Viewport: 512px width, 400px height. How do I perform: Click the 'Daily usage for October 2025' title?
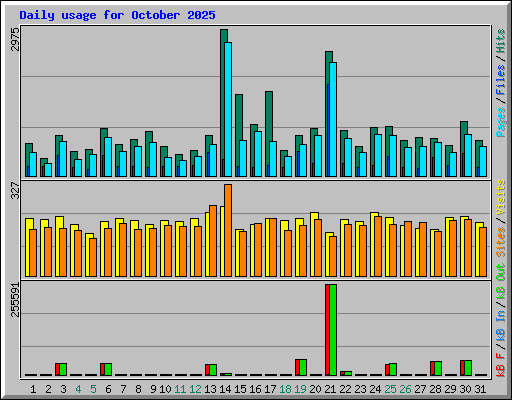[117, 15]
